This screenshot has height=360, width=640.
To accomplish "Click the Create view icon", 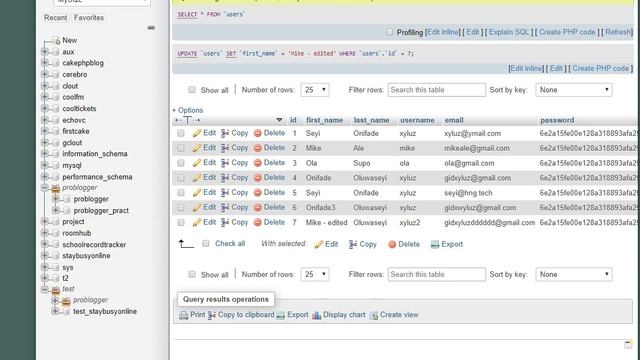I will point(373,315).
